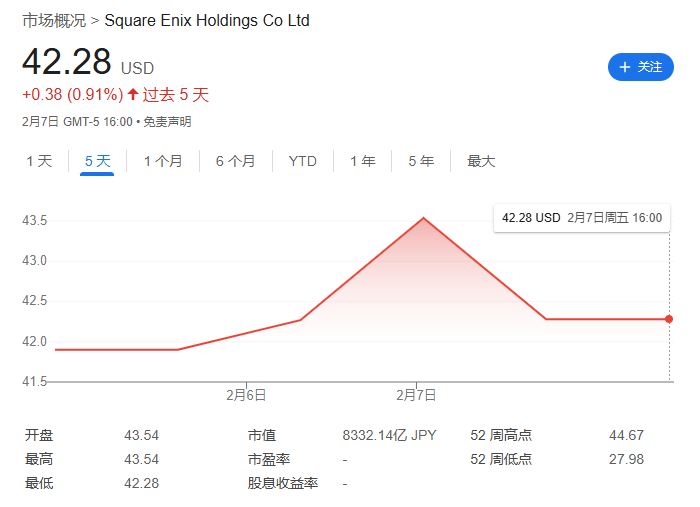Switch to the 1 天 range tab
This screenshot has height=507, width=700.
pos(39,161)
